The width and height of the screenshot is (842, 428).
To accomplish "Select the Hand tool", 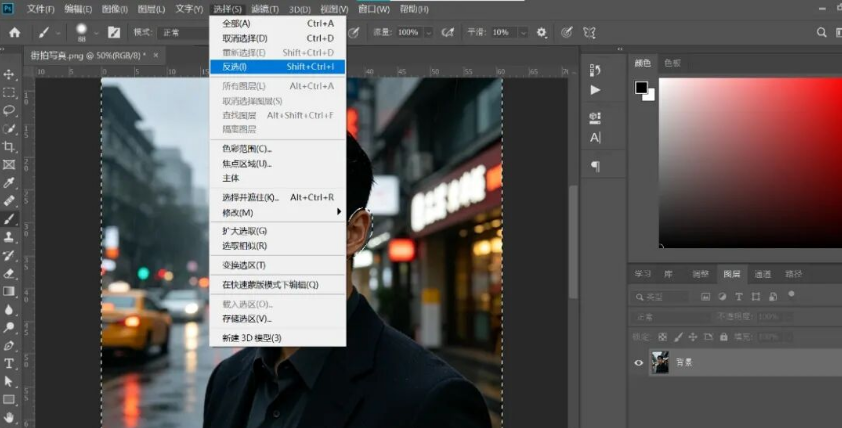I will pos(9,417).
